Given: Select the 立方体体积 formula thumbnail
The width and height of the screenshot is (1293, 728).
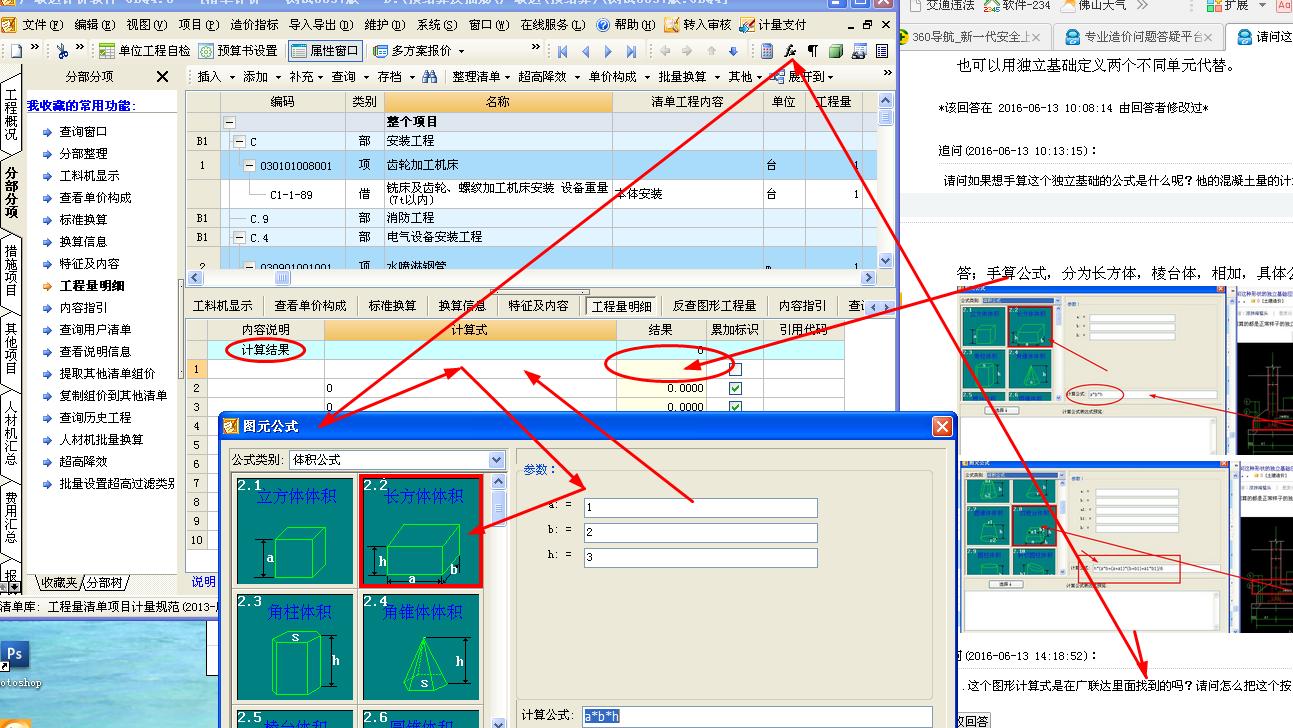Looking at the screenshot, I should [295, 530].
